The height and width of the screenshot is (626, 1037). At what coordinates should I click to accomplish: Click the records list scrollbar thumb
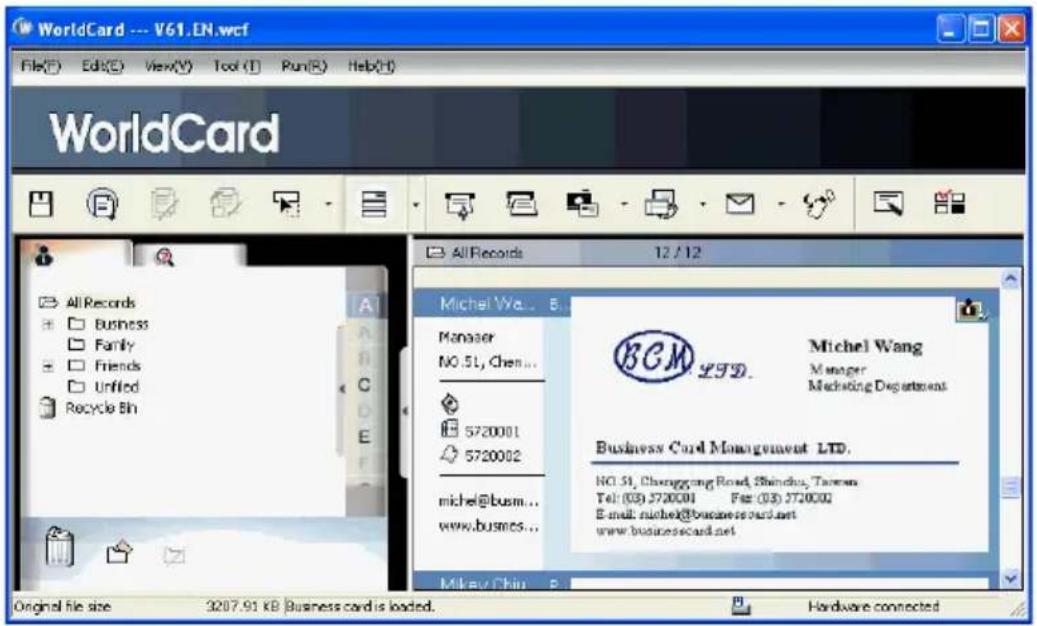tap(1011, 489)
